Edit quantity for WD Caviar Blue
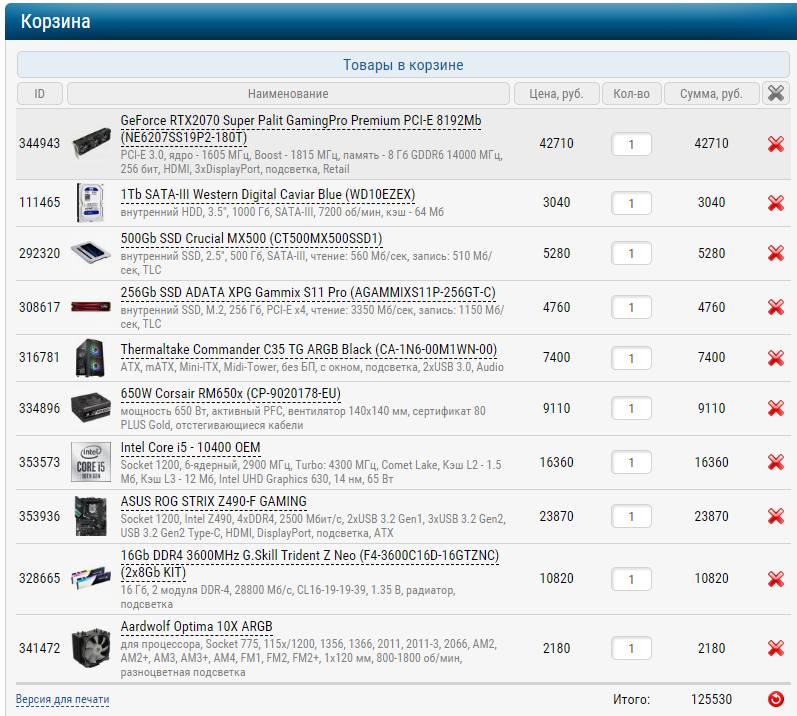 [x=631, y=203]
